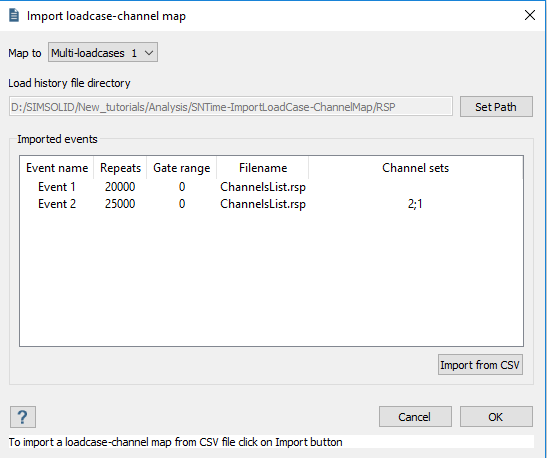Click the Filename column header
The width and height of the screenshot is (547, 458).
point(263,168)
